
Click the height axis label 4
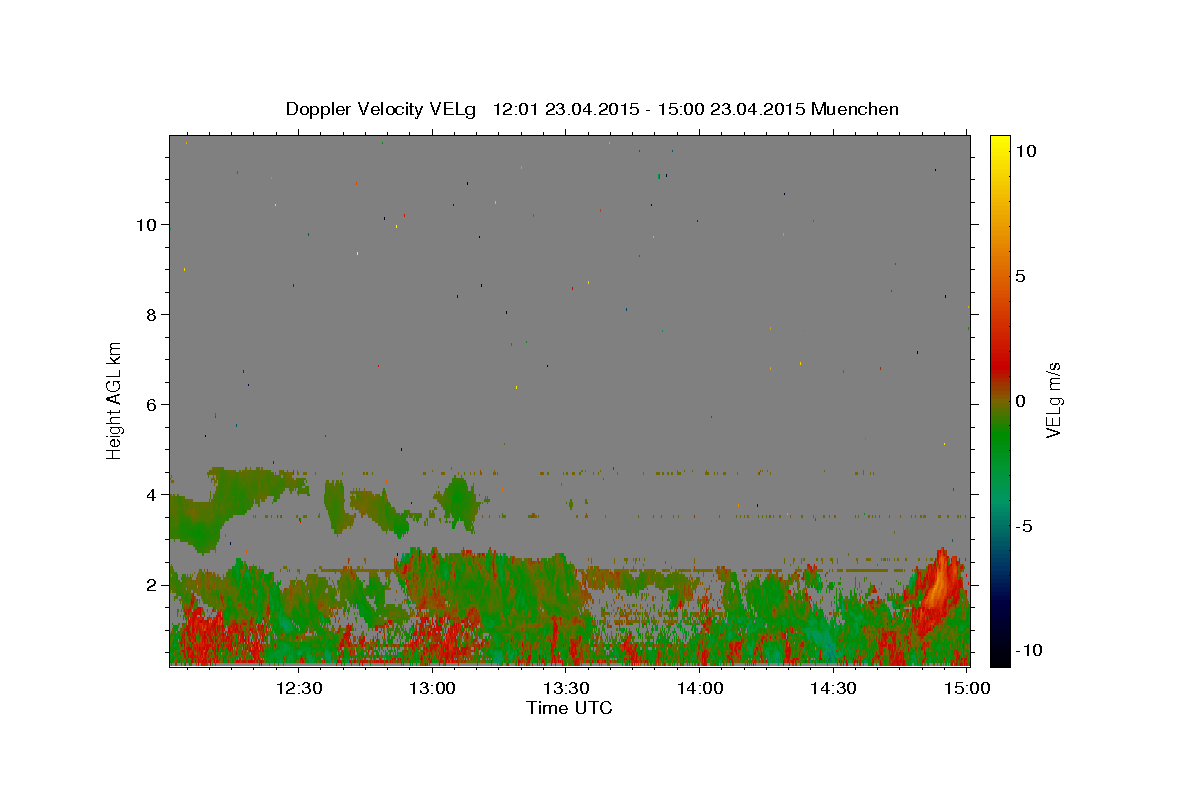tap(152, 494)
